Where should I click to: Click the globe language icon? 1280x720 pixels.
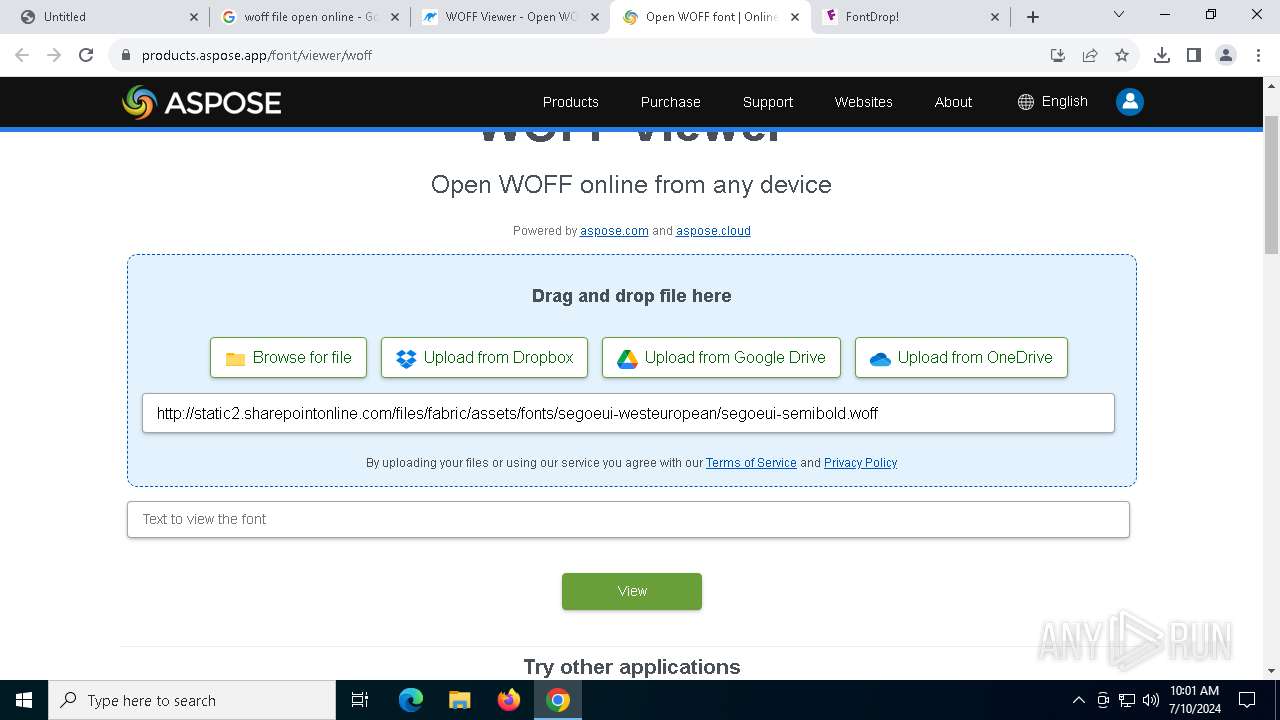(x=1026, y=102)
